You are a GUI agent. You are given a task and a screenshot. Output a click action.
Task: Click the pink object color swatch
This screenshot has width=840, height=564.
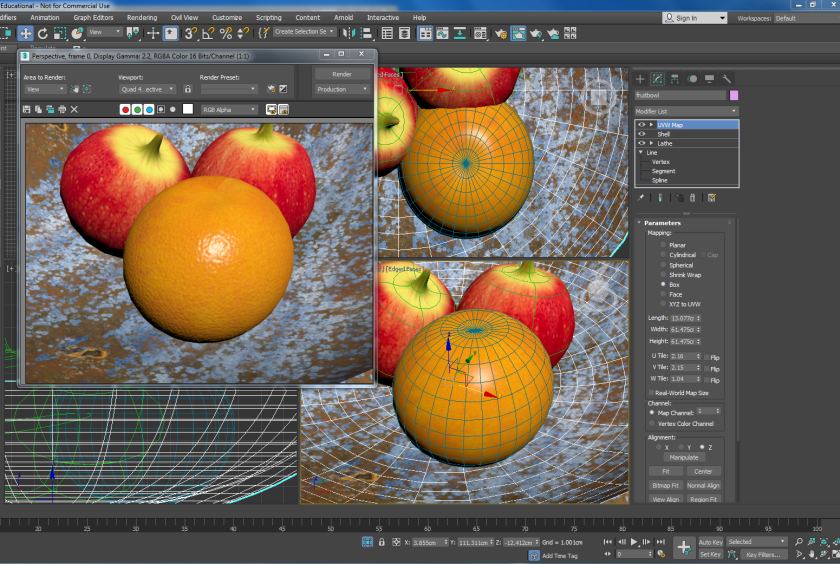(x=734, y=95)
